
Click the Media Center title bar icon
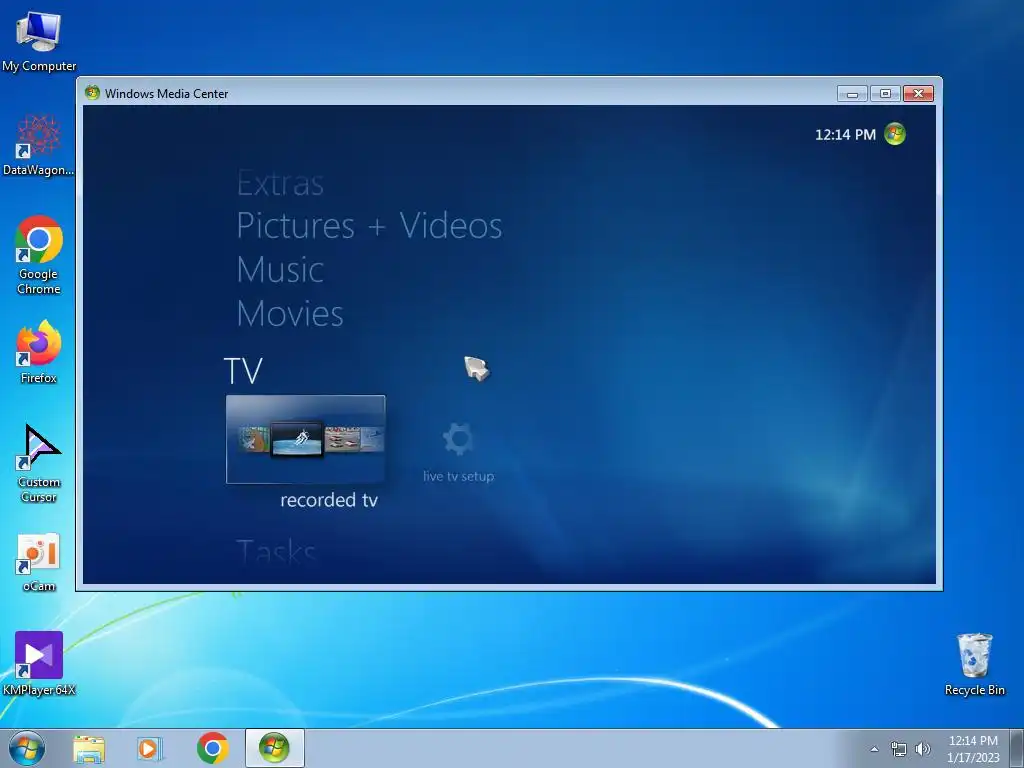coord(92,93)
